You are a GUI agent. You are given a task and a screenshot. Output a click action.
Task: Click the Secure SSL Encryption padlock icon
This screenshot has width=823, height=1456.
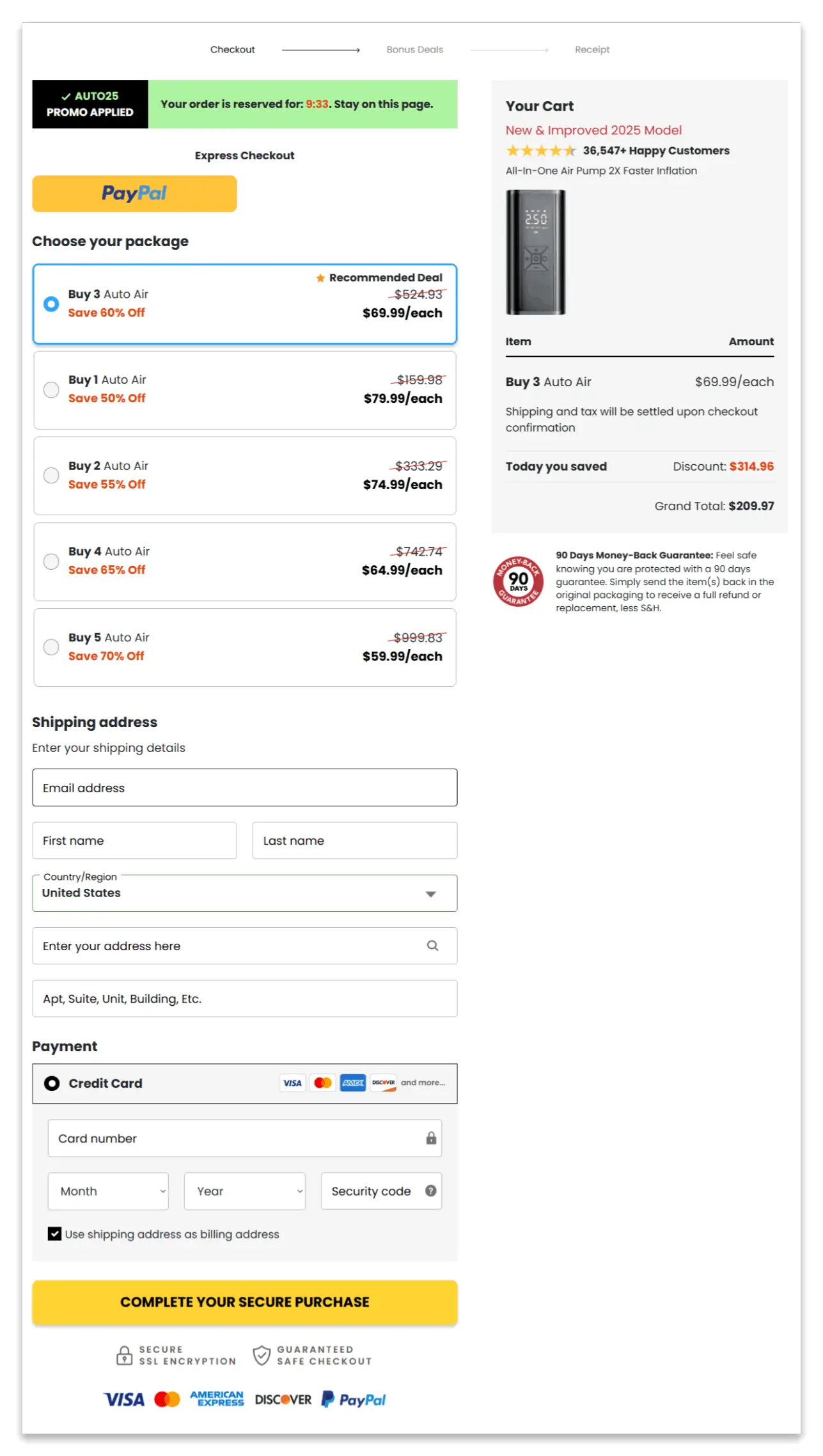pyautogui.click(x=124, y=1355)
